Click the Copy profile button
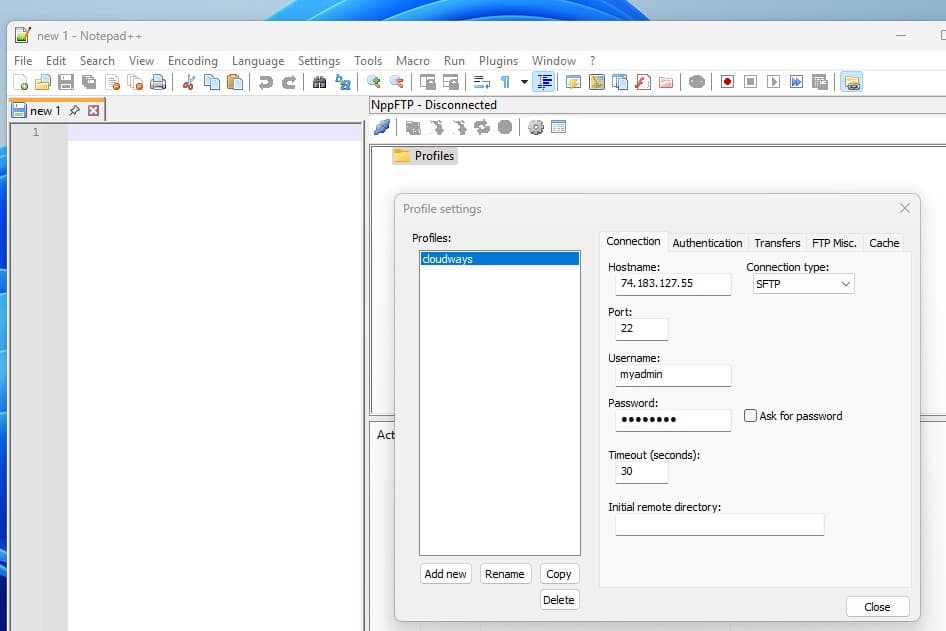 (559, 574)
